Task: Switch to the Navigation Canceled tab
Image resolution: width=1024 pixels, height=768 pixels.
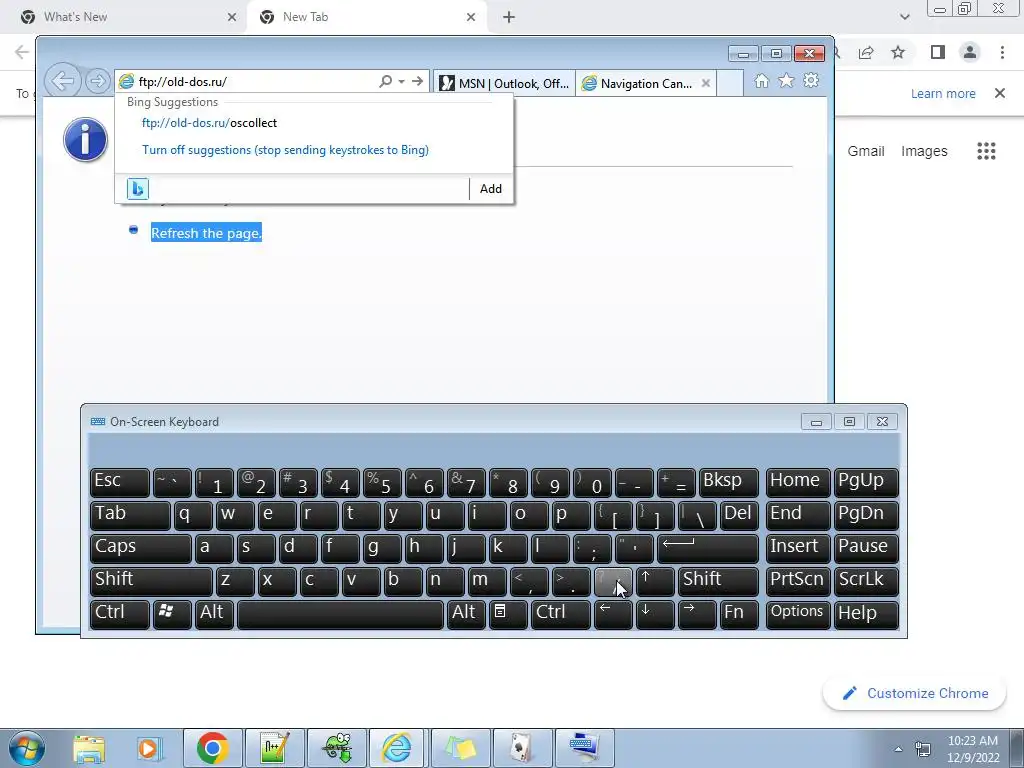Action: coord(639,83)
